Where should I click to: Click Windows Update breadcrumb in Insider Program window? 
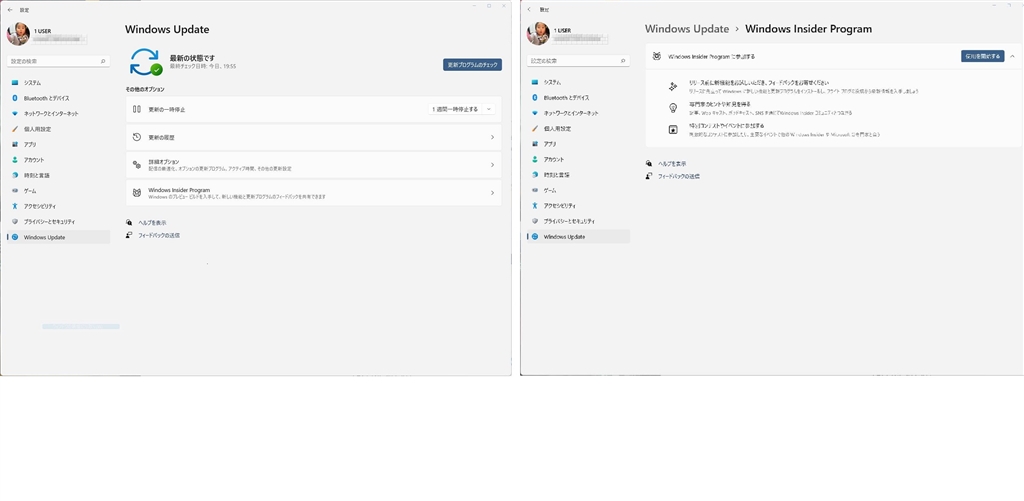pos(686,29)
